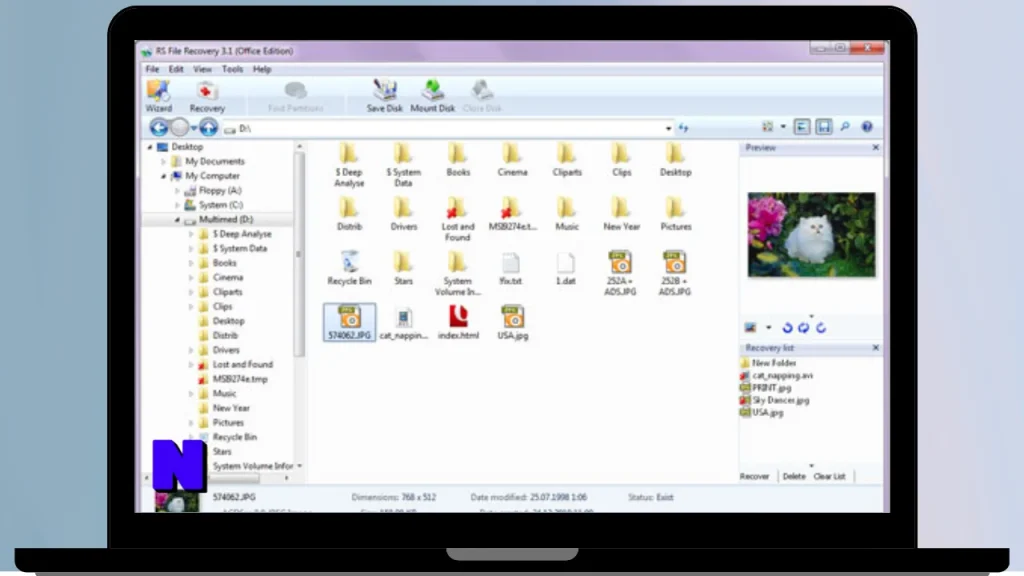The image size is (1024, 576).
Task: Open the Help menu
Action: coord(262,69)
